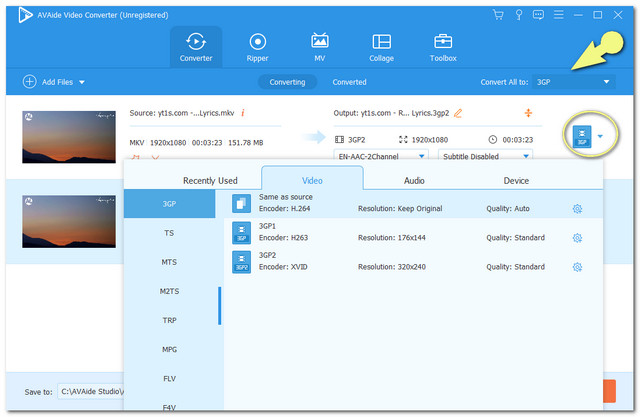
Task: Click the register key icon
Action: click(x=518, y=15)
